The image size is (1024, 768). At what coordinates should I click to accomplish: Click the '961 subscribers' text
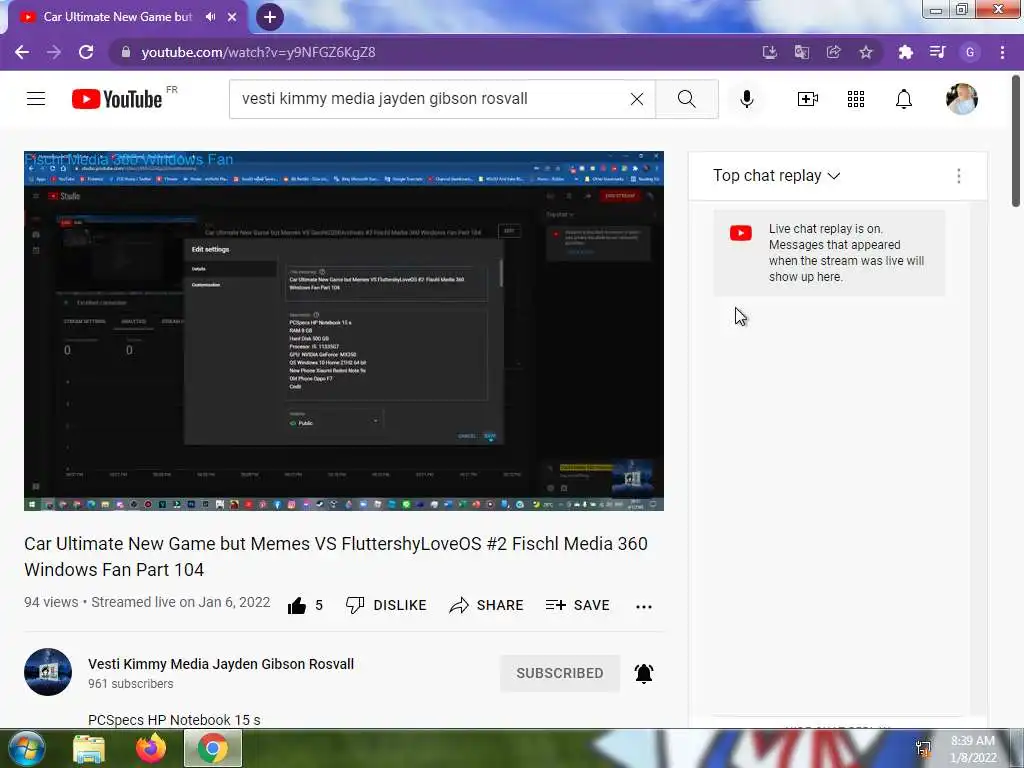131,684
